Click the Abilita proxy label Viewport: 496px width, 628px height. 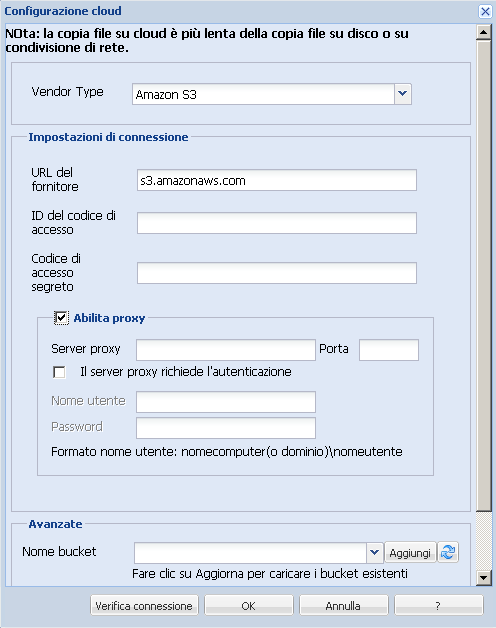[x=109, y=318]
